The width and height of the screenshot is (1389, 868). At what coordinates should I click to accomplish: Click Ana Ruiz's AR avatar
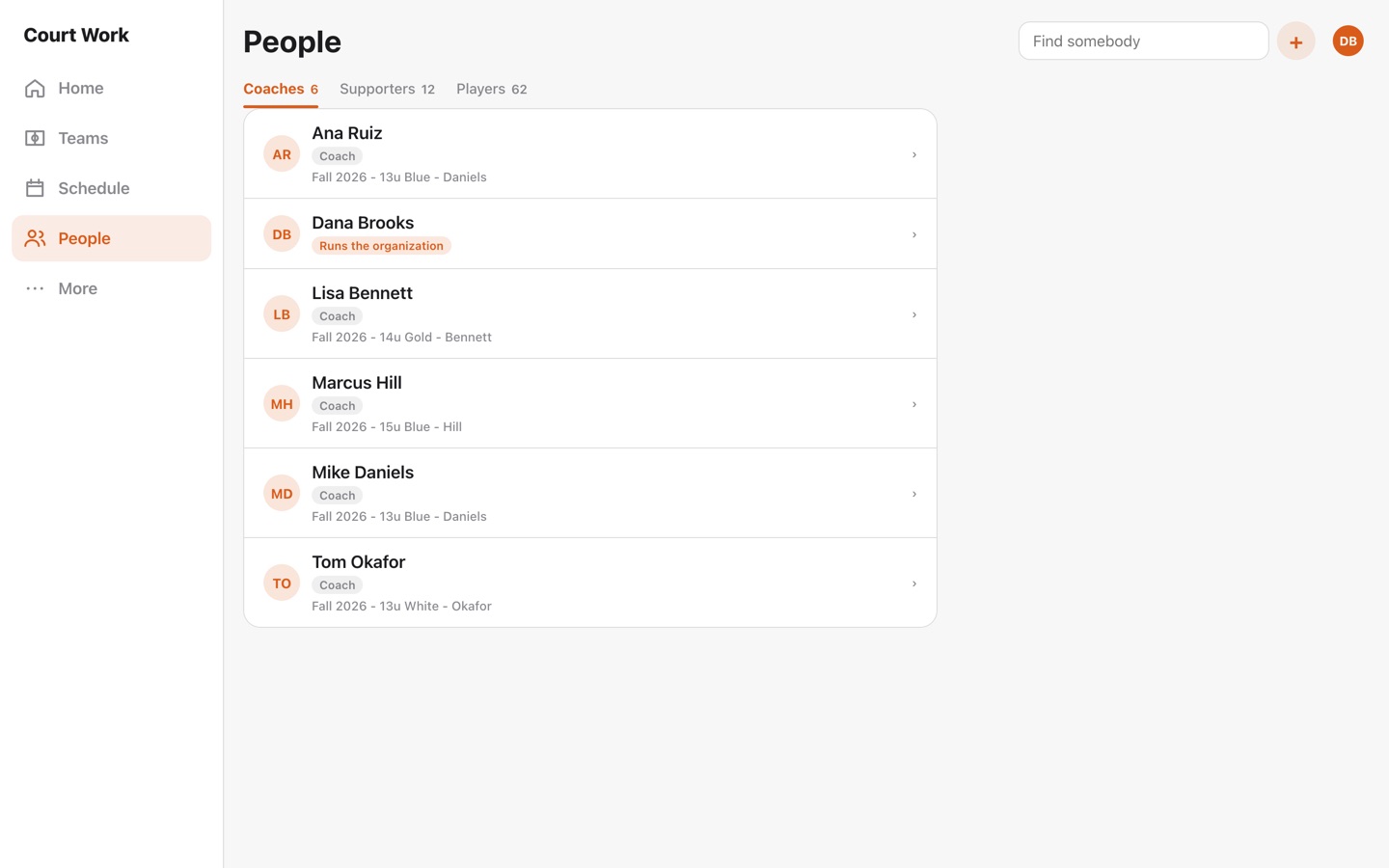pos(282,154)
